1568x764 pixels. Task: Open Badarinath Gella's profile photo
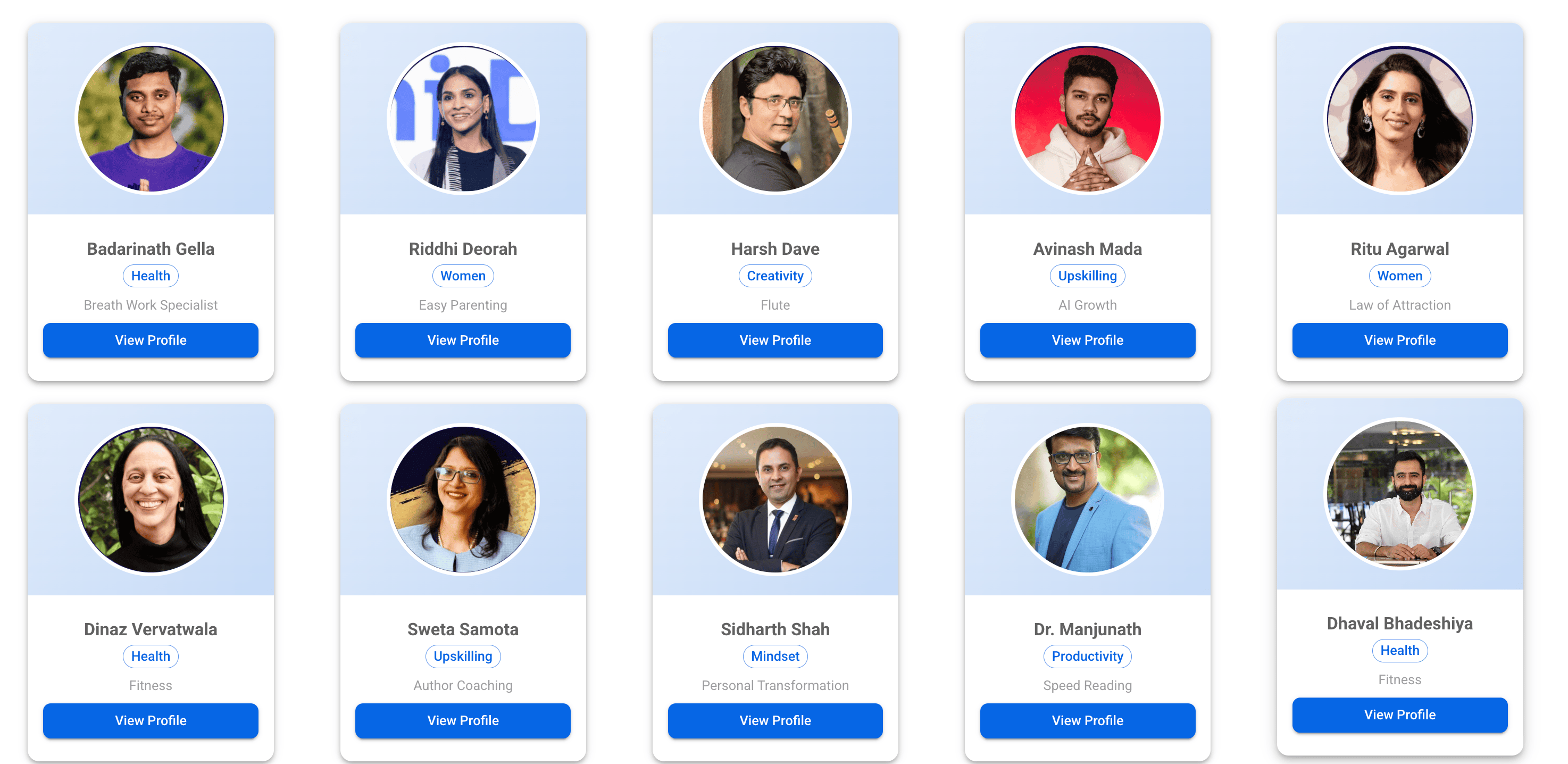point(151,119)
